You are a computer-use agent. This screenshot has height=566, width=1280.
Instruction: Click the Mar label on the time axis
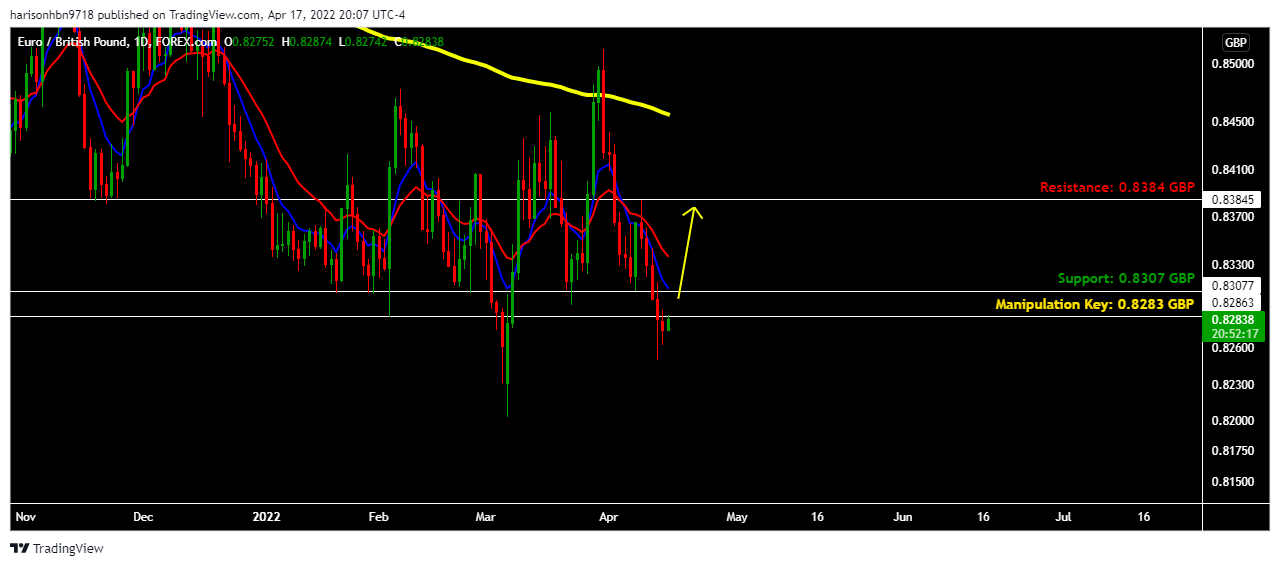pos(486,517)
